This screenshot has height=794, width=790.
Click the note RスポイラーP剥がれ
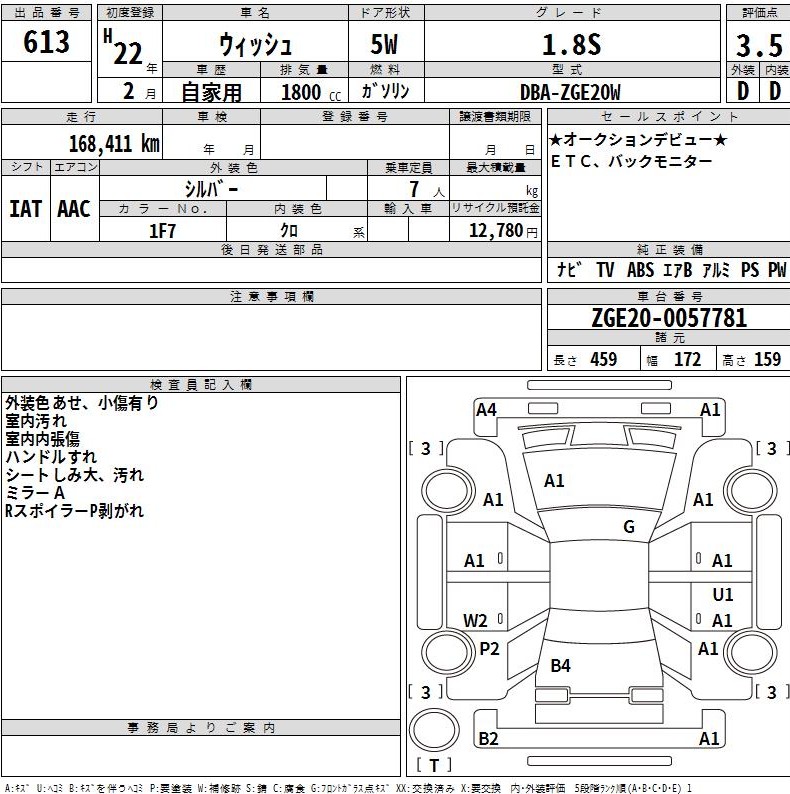[x=74, y=511]
